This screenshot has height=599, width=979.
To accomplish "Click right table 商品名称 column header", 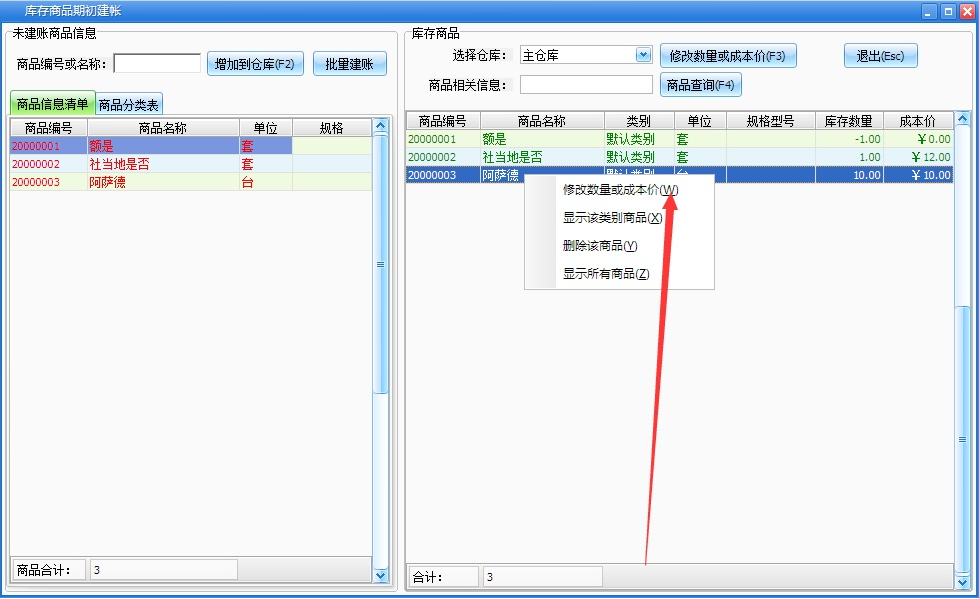I will tap(542, 121).
